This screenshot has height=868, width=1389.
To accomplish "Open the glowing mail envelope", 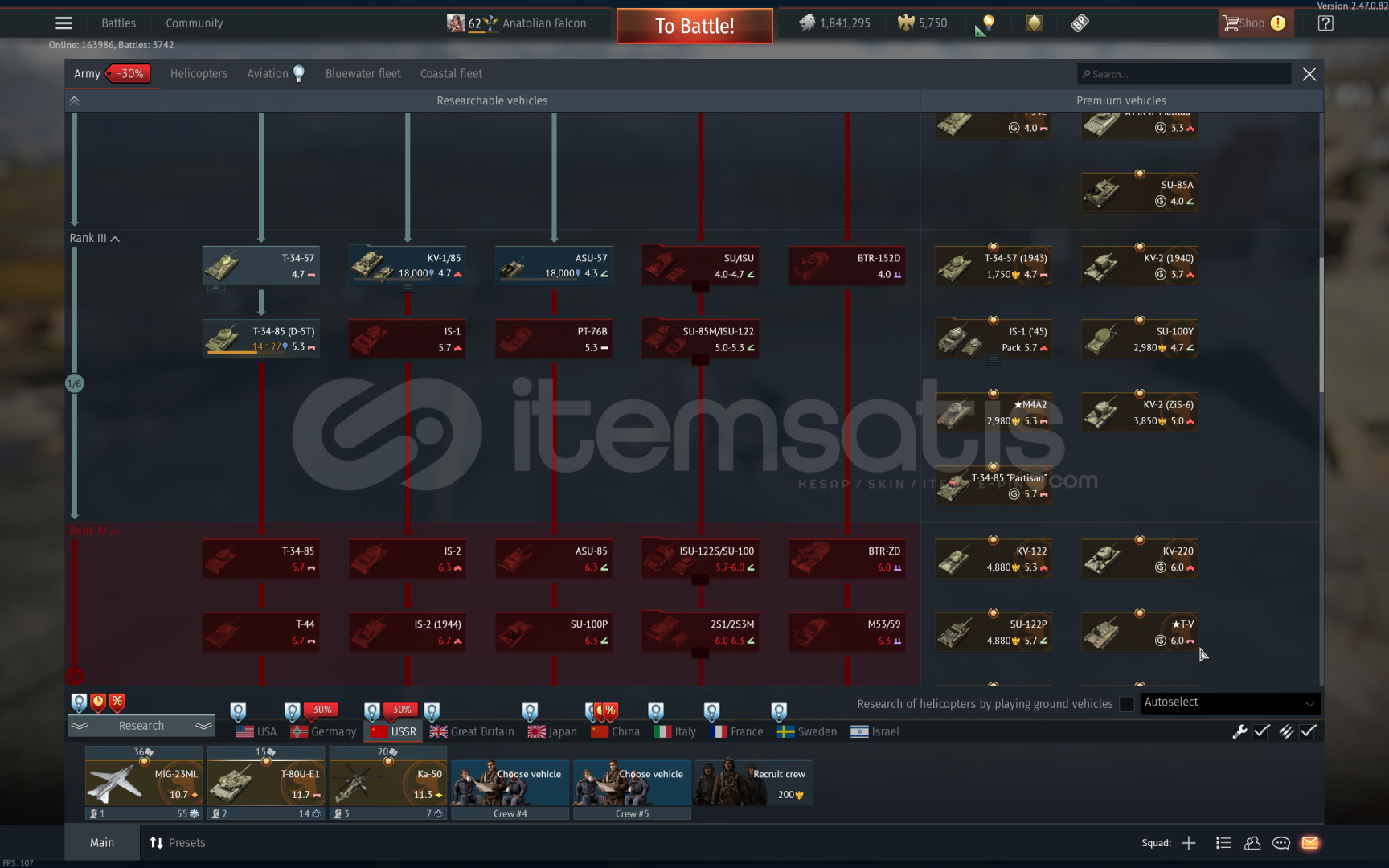I will pos(1310,843).
